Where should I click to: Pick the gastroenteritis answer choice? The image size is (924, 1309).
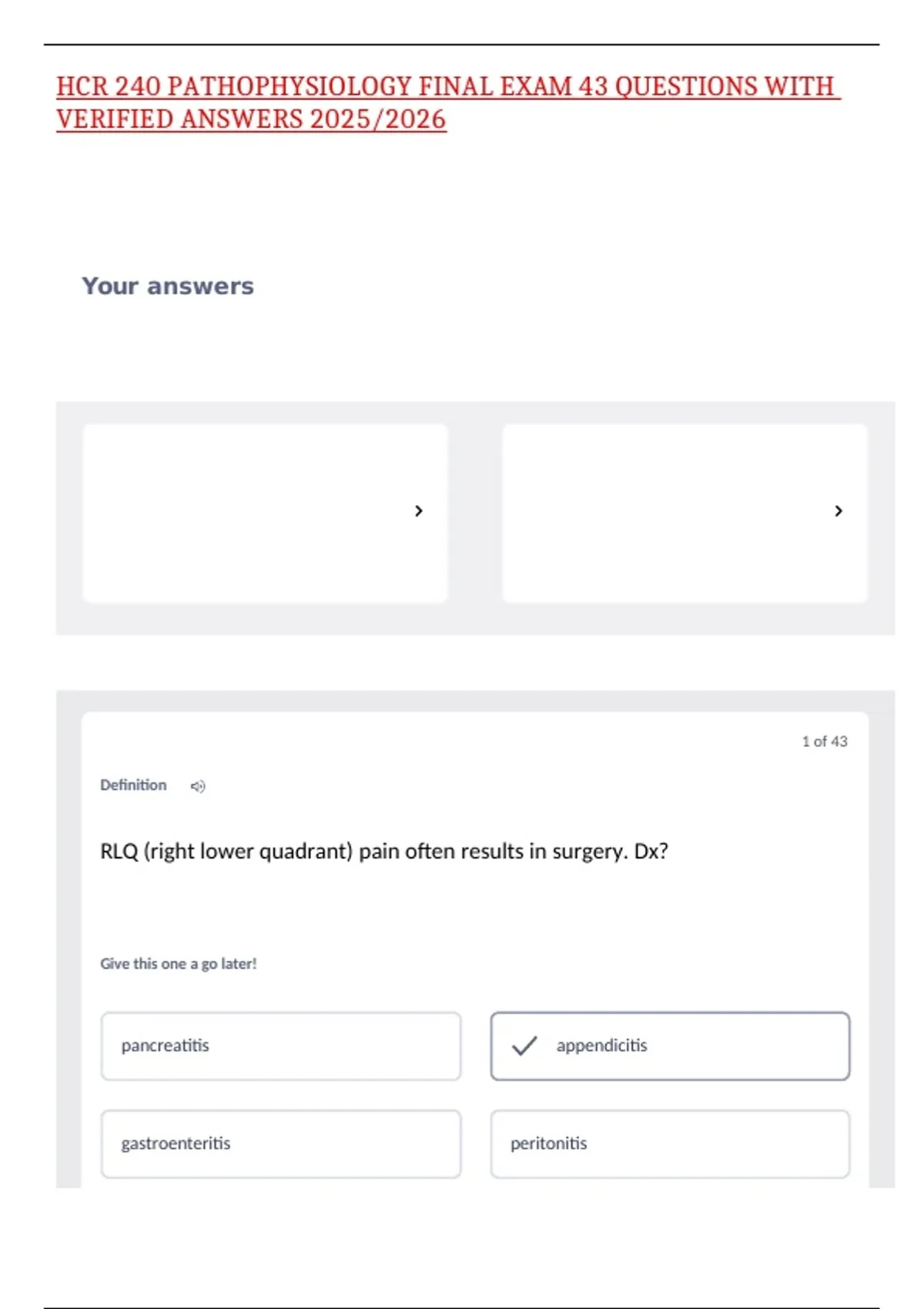(x=280, y=1143)
